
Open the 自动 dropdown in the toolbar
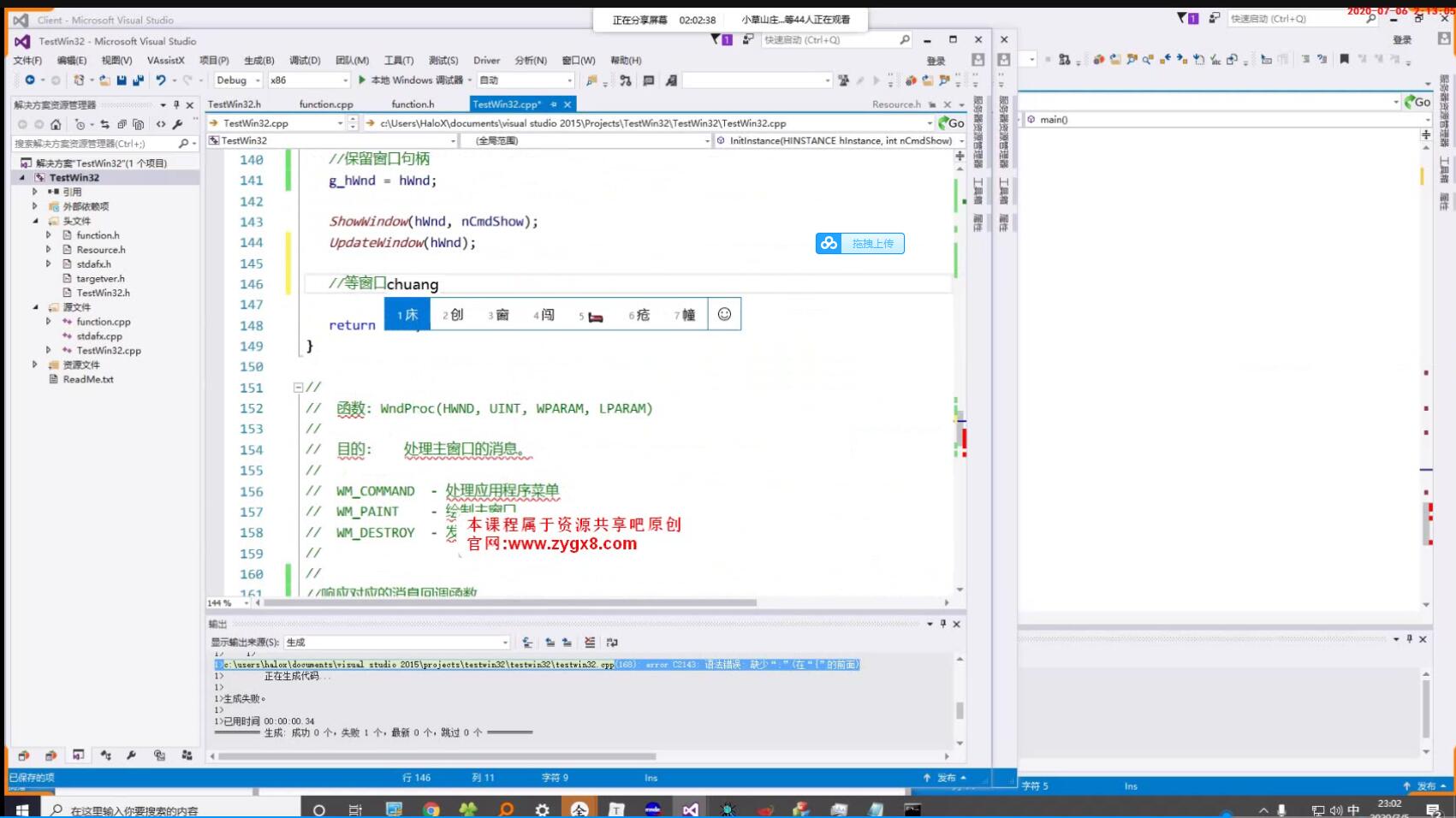pyautogui.click(x=526, y=80)
